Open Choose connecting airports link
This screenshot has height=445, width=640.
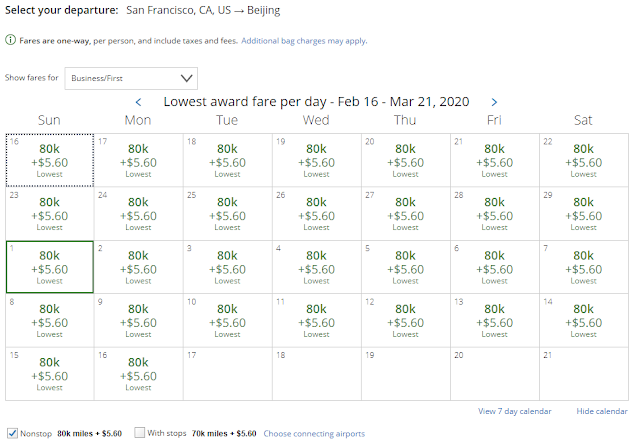313,433
